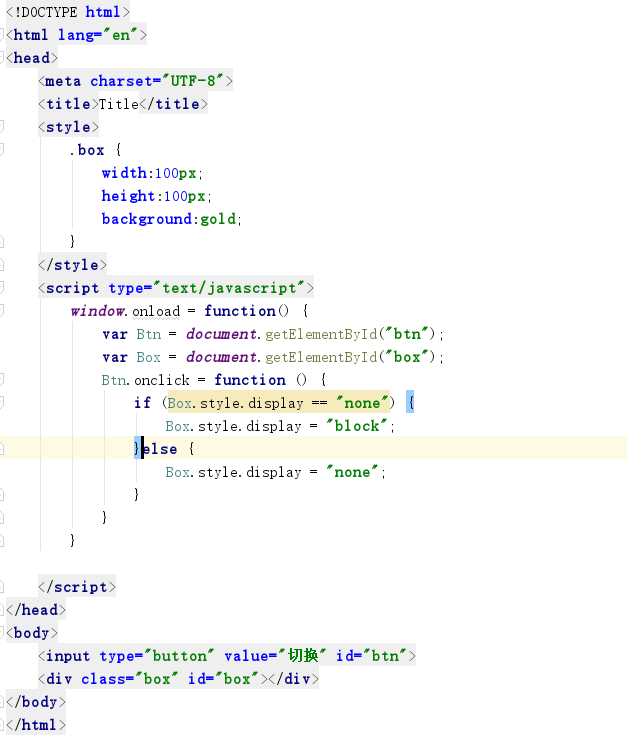Click the div class="box" attribute
627x747 pixels.
point(130,679)
